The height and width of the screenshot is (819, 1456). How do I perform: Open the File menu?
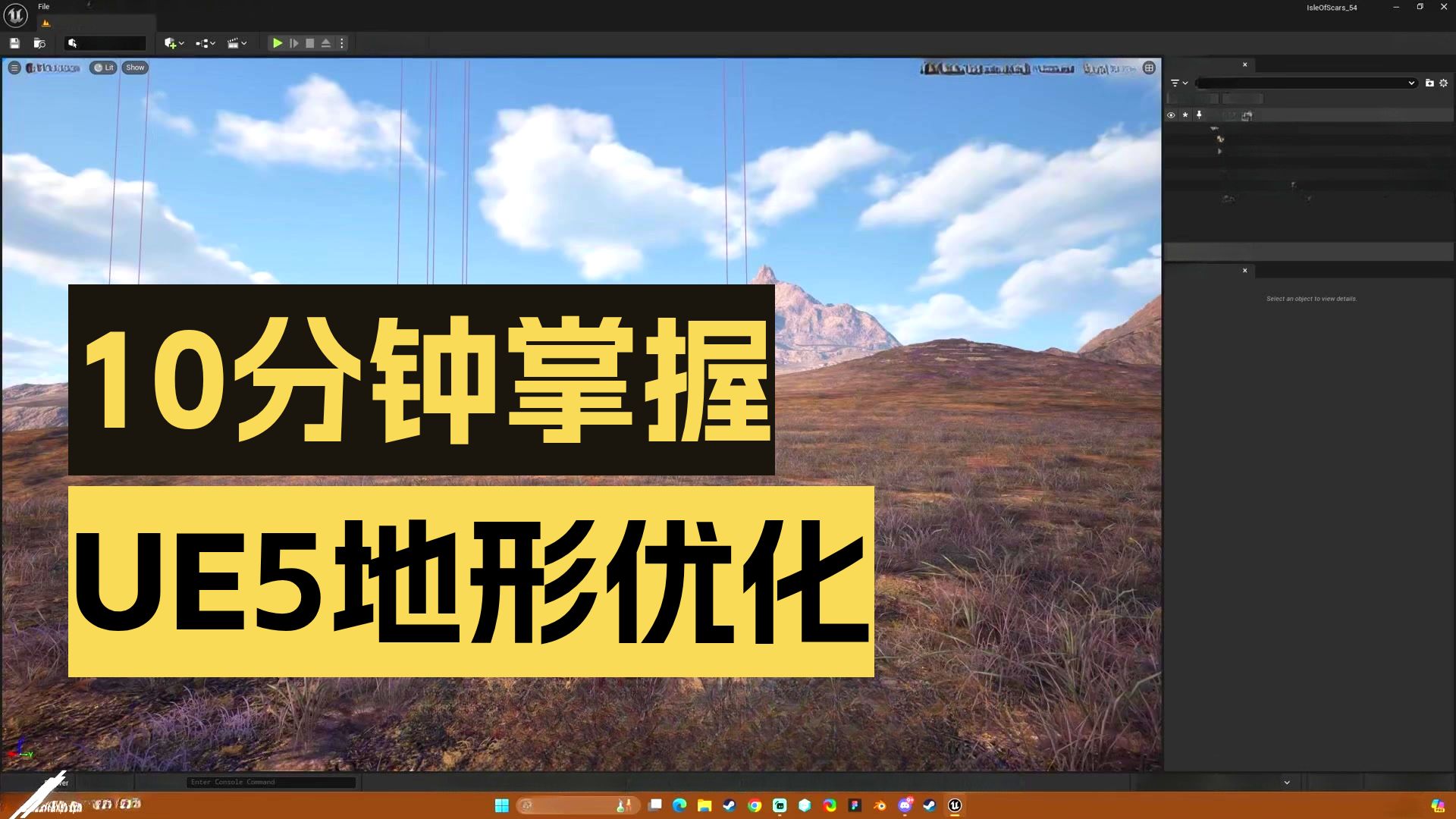pos(44,7)
